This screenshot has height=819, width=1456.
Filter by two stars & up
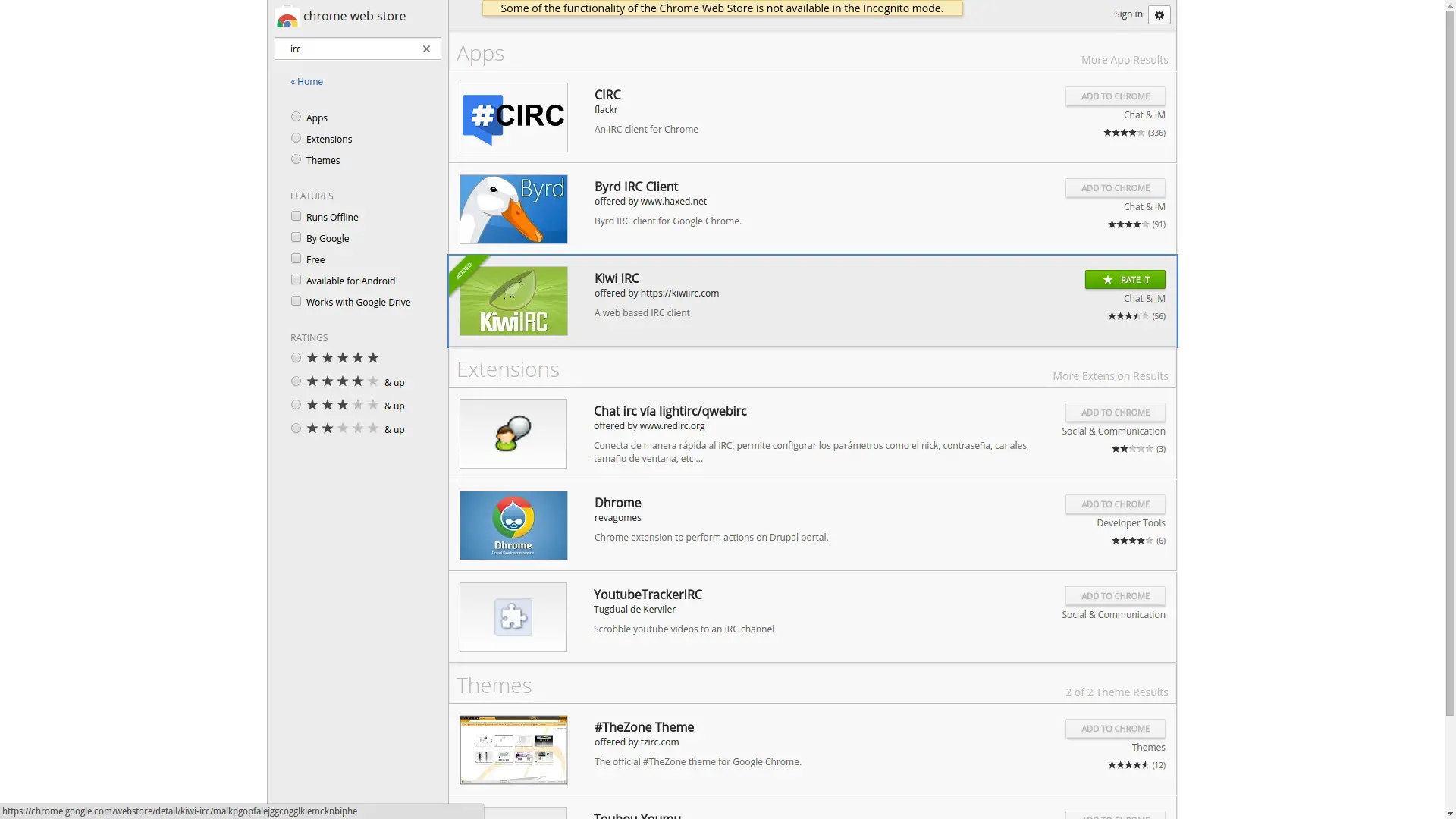pos(296,428)
